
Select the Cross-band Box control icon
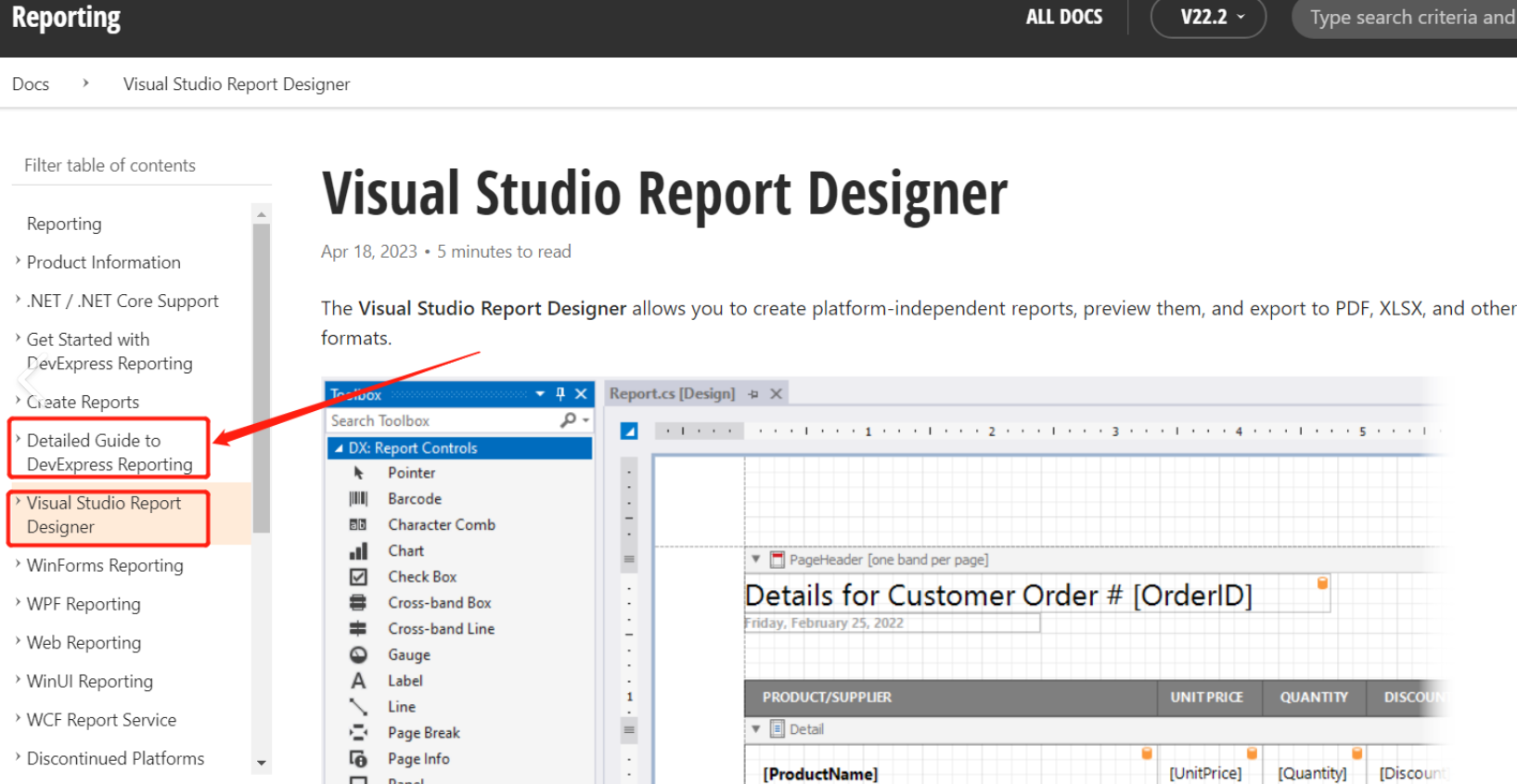(358, 603)
